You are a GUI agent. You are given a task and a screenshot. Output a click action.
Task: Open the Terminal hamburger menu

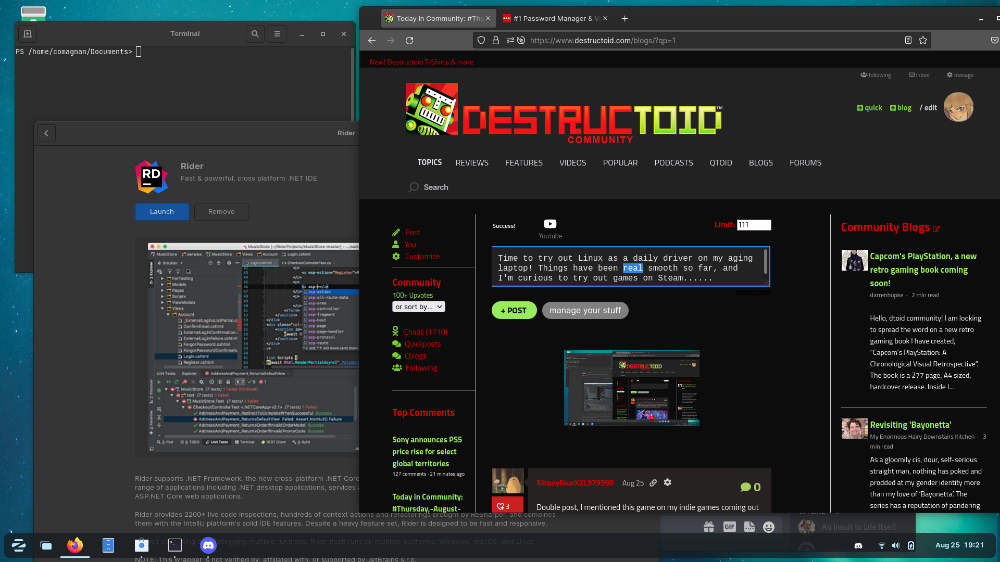click(277, 34)
